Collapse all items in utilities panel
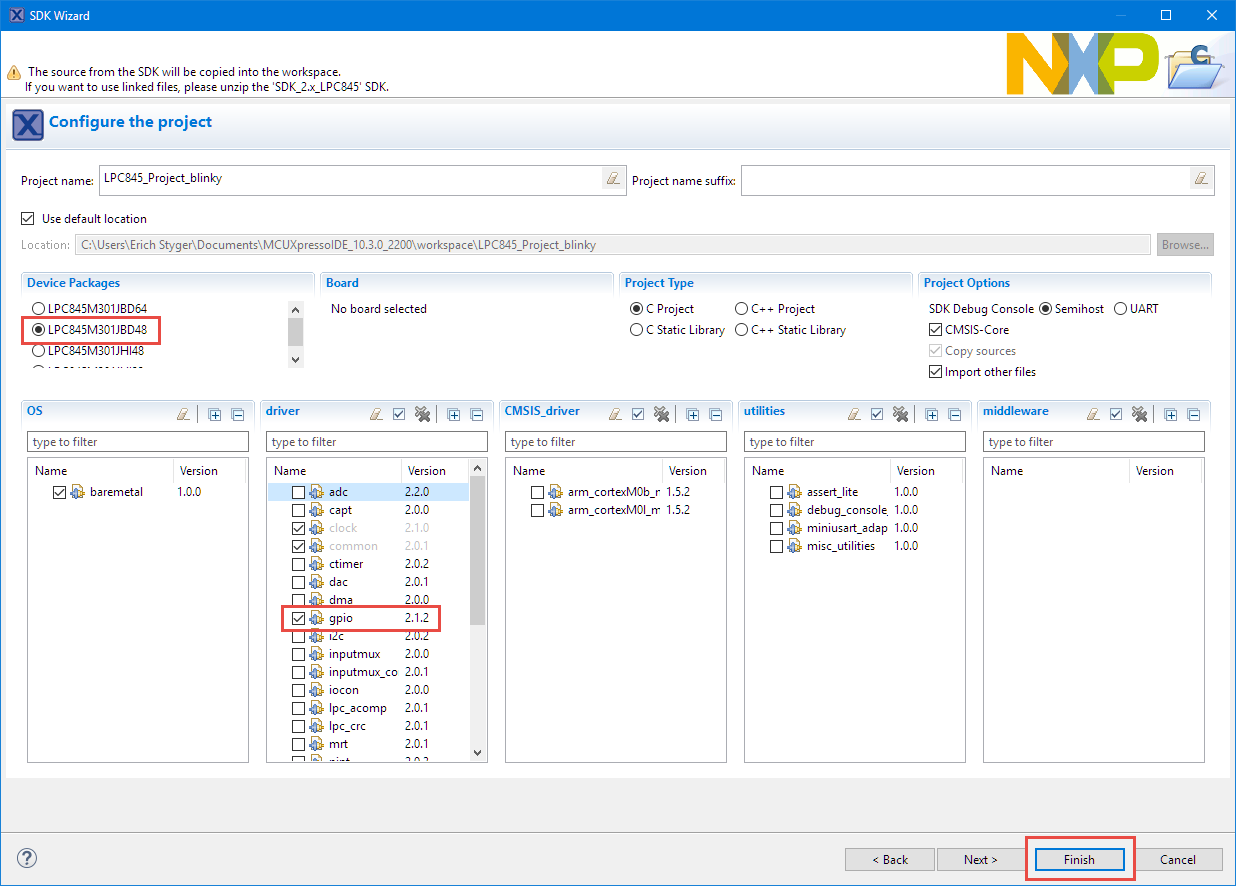The image size is (1236, 886). (955, 414)
